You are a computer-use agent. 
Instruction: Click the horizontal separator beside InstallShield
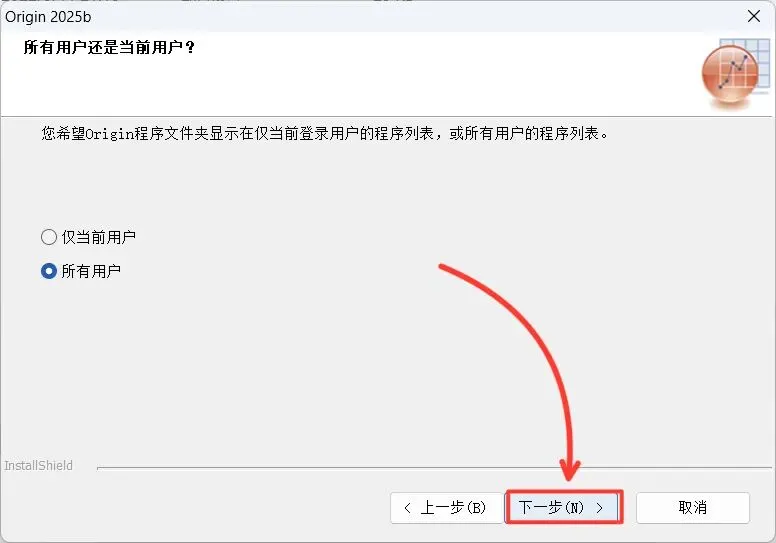click(434, 467)
